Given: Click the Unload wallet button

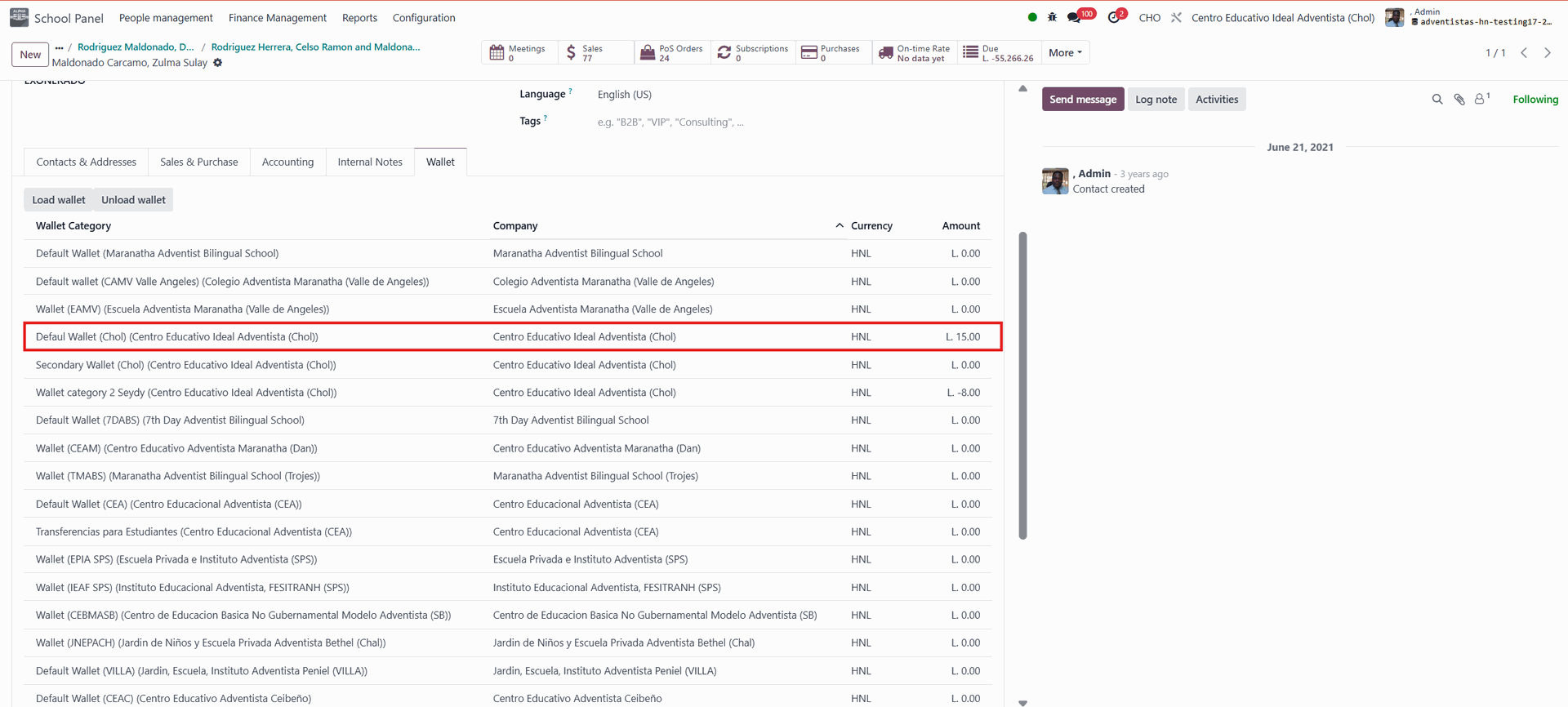Looking at the screenshot, I should 133,200.
